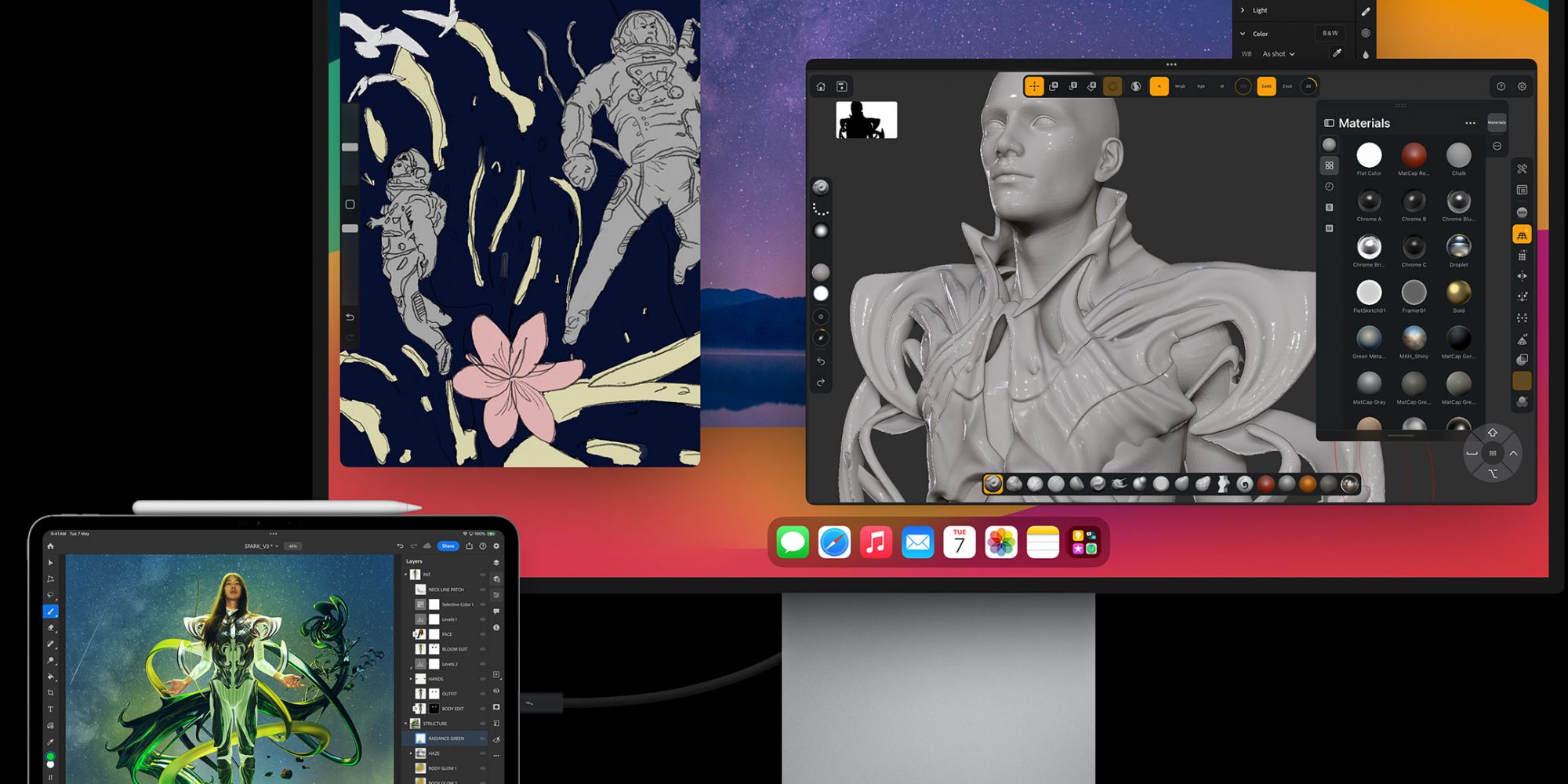1568x784 pixels.
Task: Open the Layers stack icon in Photoshop
Action: coord(496,563)
